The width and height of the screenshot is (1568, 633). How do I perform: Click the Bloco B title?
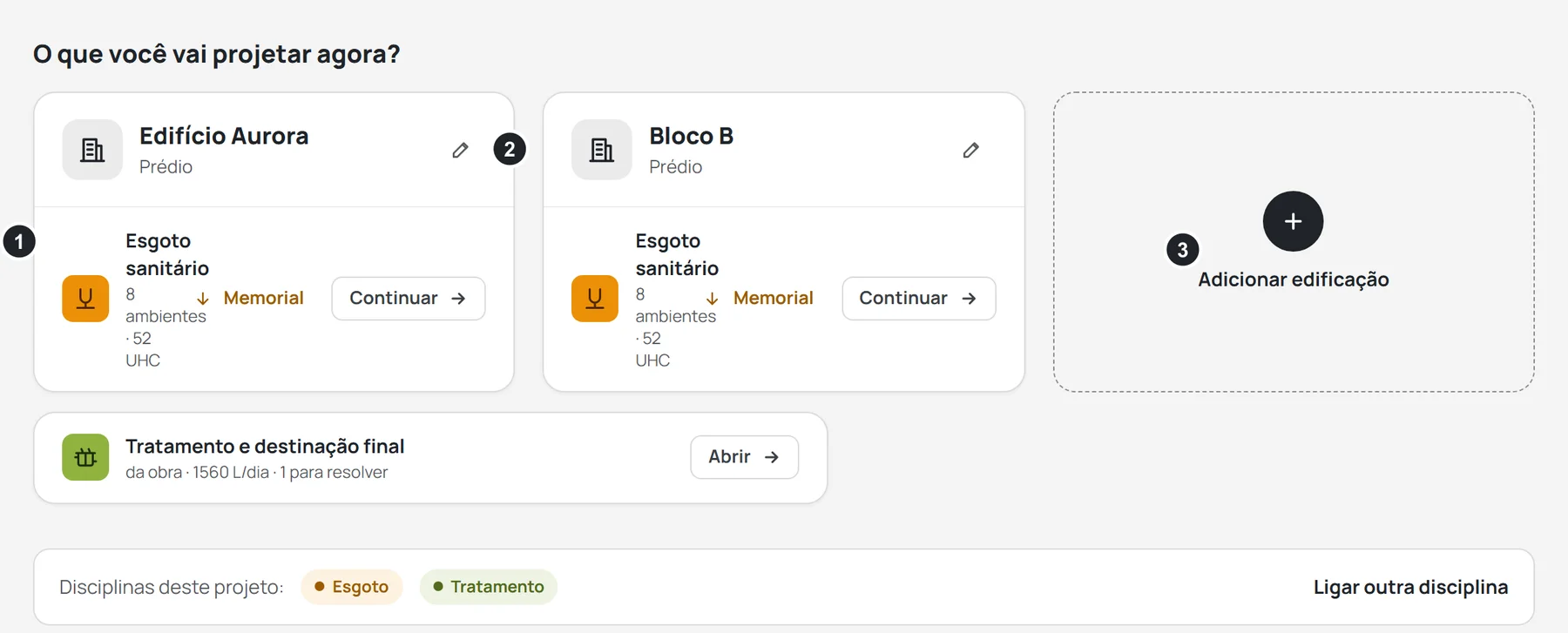point(691,136)
